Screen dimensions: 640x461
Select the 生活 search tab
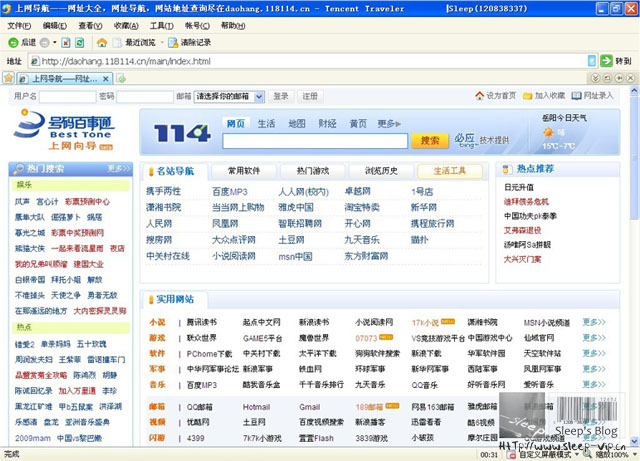click(x=266, y=124)
